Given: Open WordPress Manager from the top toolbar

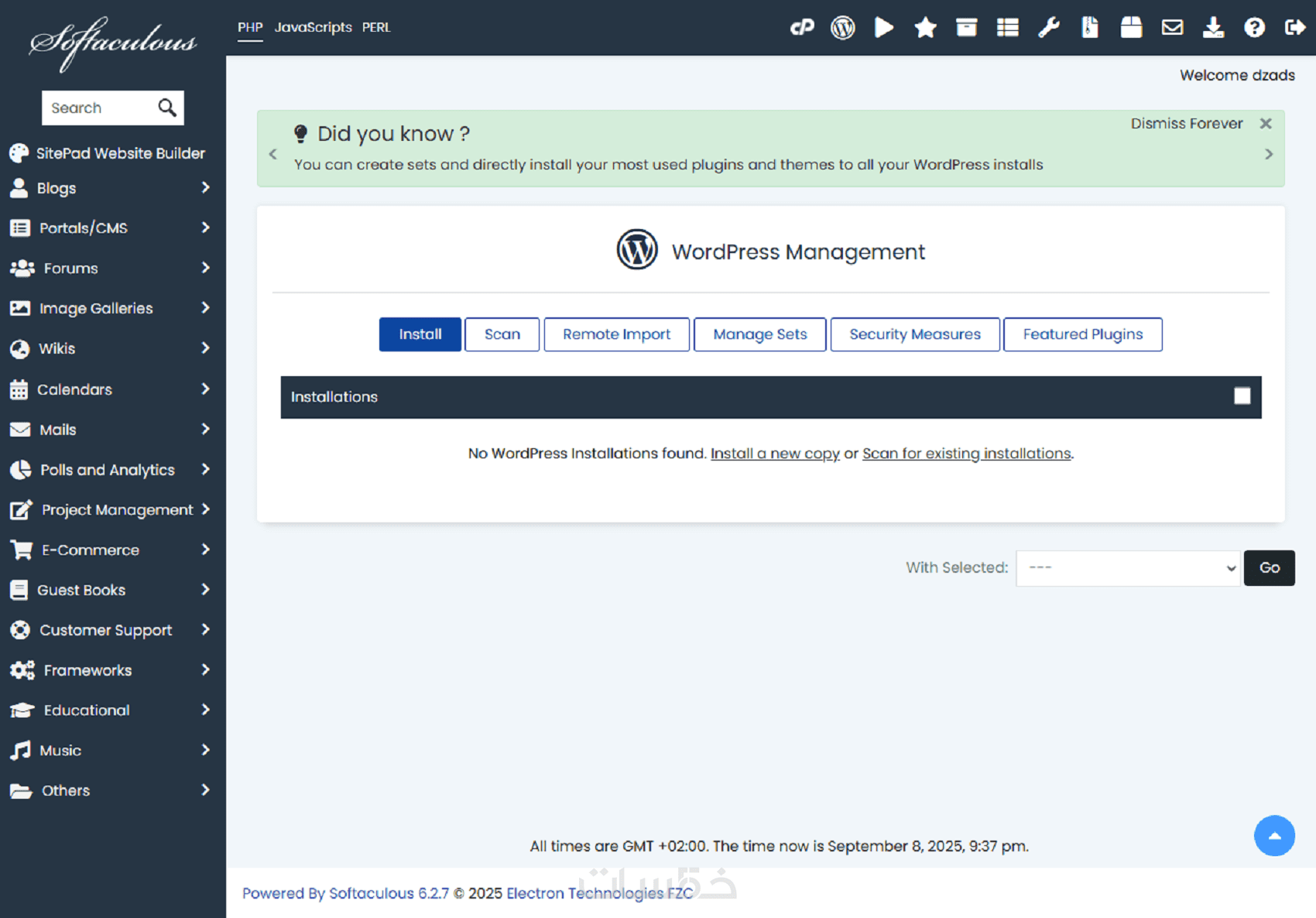Looking at the screenshot, I should point(843,28).
